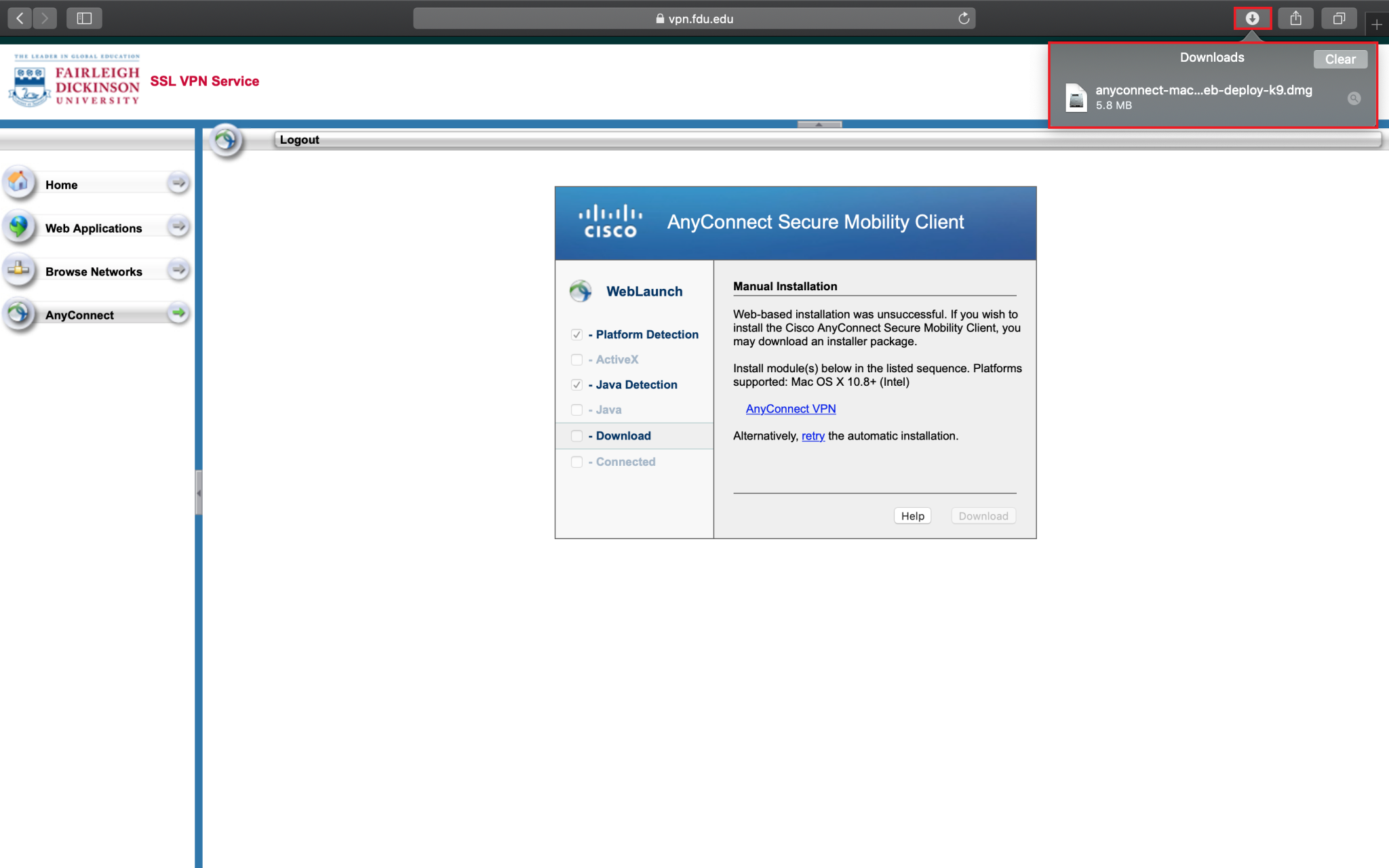Click the Connected step label

pyautogui.click(x=625, y=462)
